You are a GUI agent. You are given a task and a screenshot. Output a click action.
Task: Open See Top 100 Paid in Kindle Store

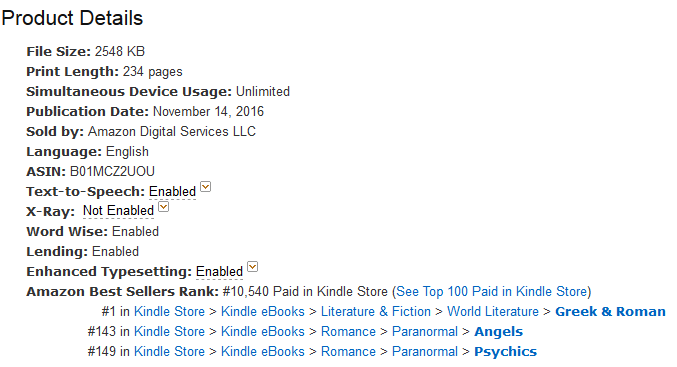(492, 291)
